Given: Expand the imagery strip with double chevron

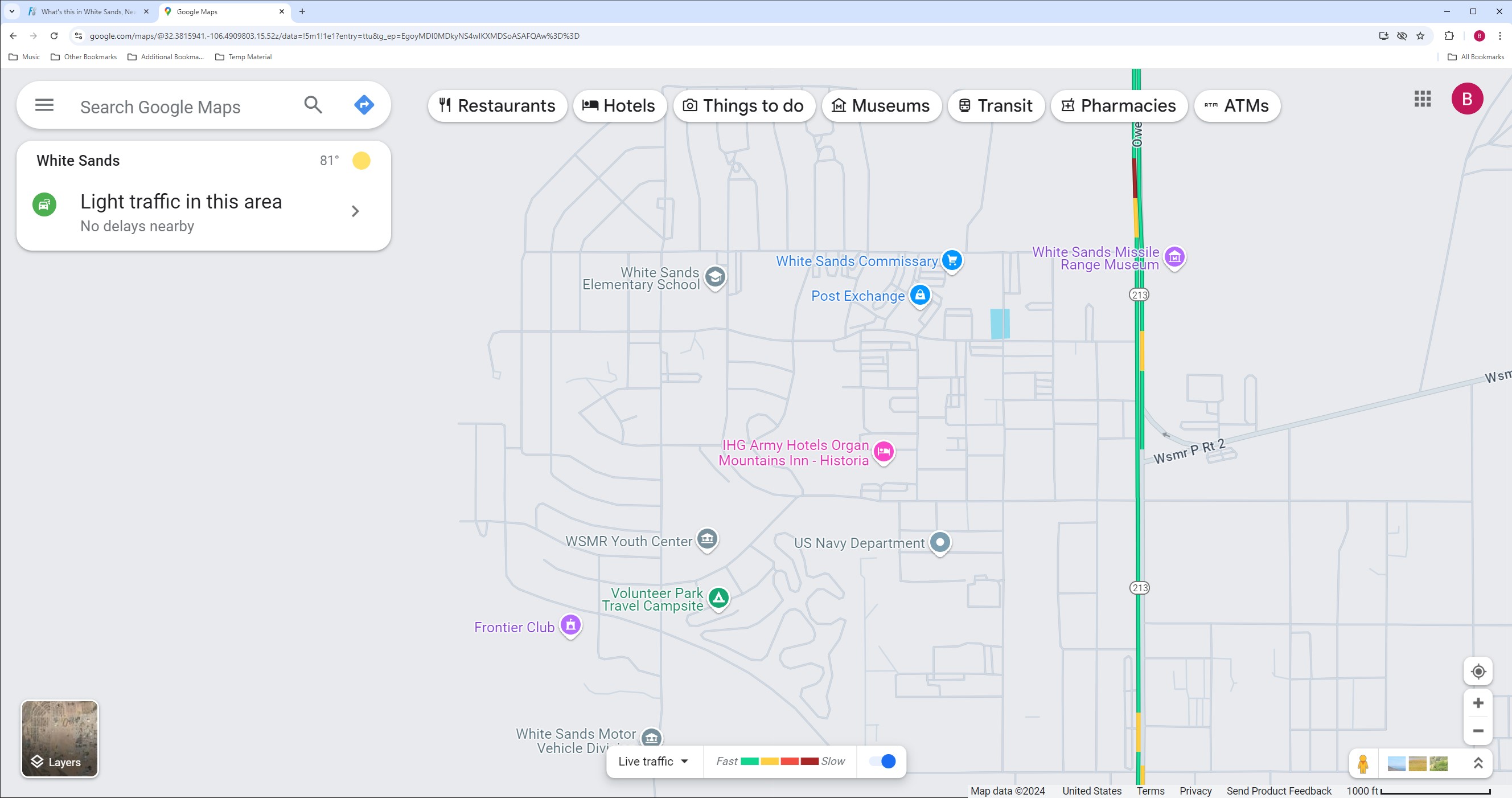Looking at the screenshot, I should point(1478,763).
